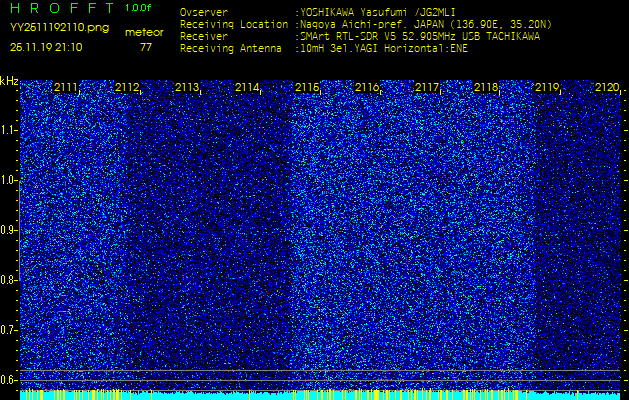
Task: Click the date stamp 25.11.19 21:10
Action: [x=46, y=47]
